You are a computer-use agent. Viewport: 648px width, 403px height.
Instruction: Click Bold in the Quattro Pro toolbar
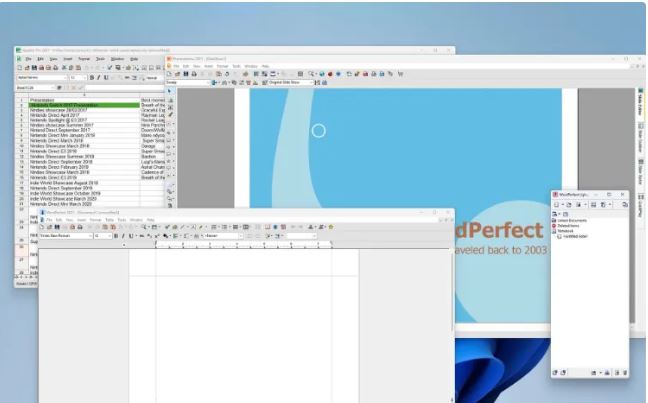point(92,77)
